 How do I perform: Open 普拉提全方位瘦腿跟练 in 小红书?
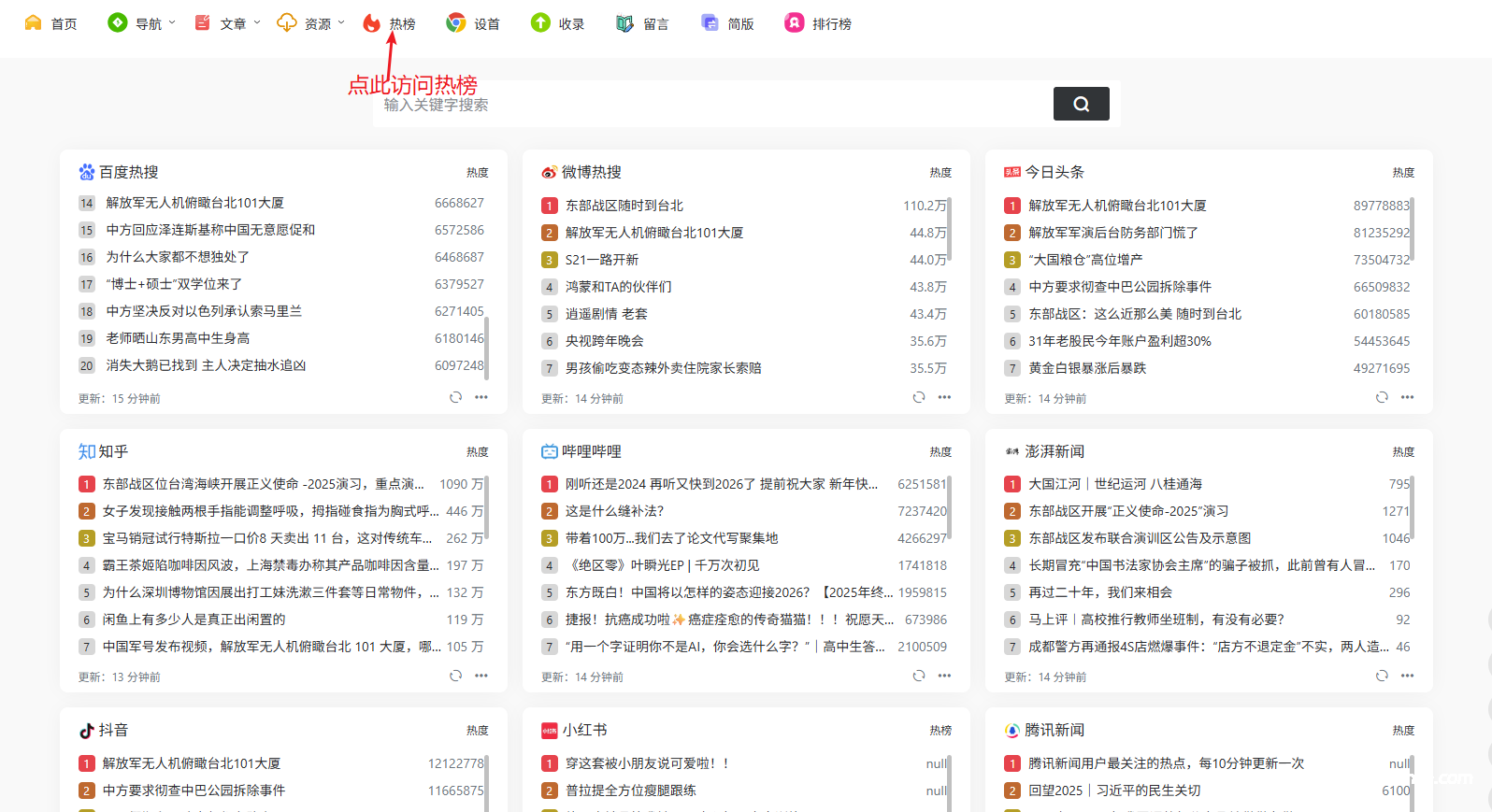click(x=630, y=791)
